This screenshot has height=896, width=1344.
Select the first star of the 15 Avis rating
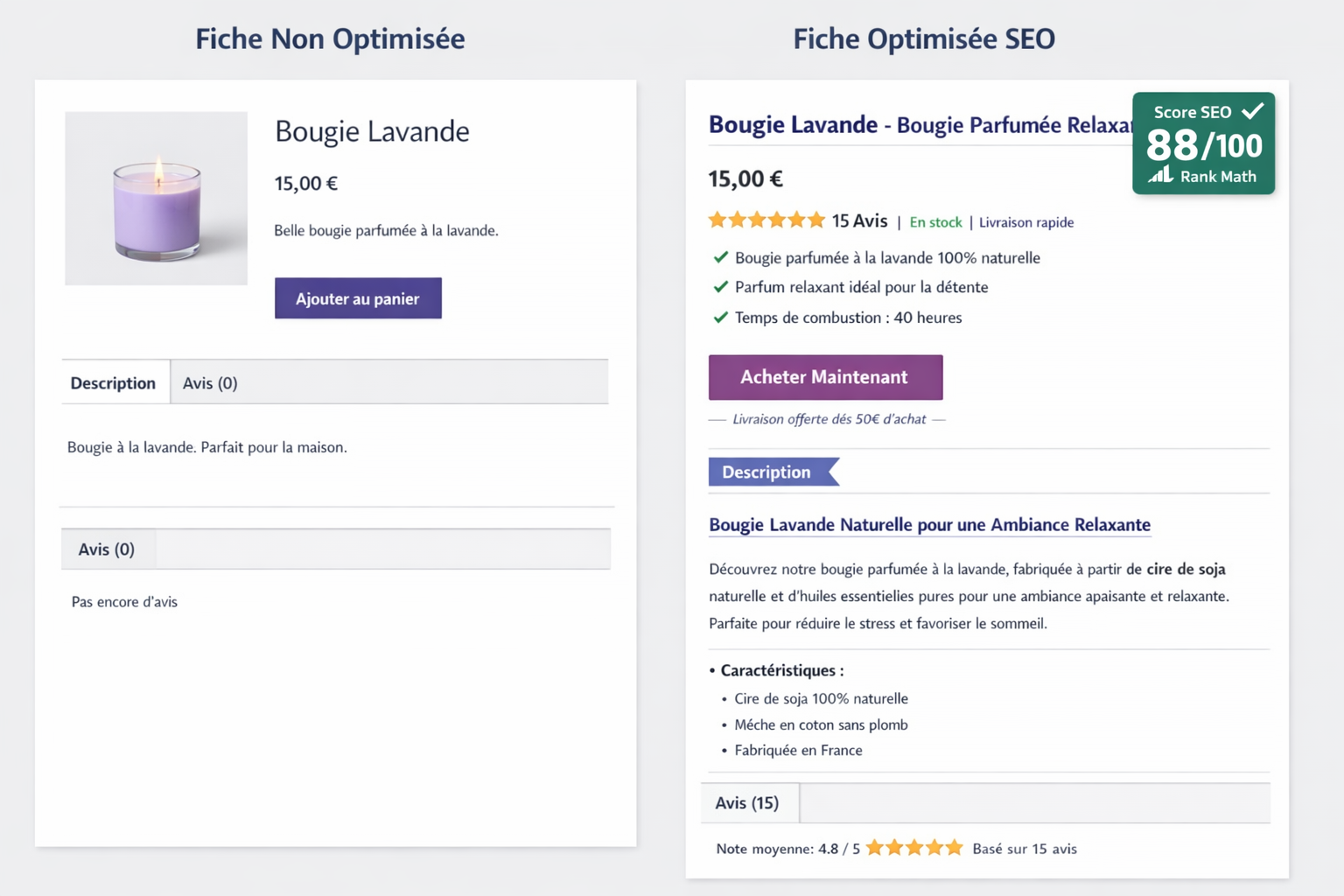[716, 220]
